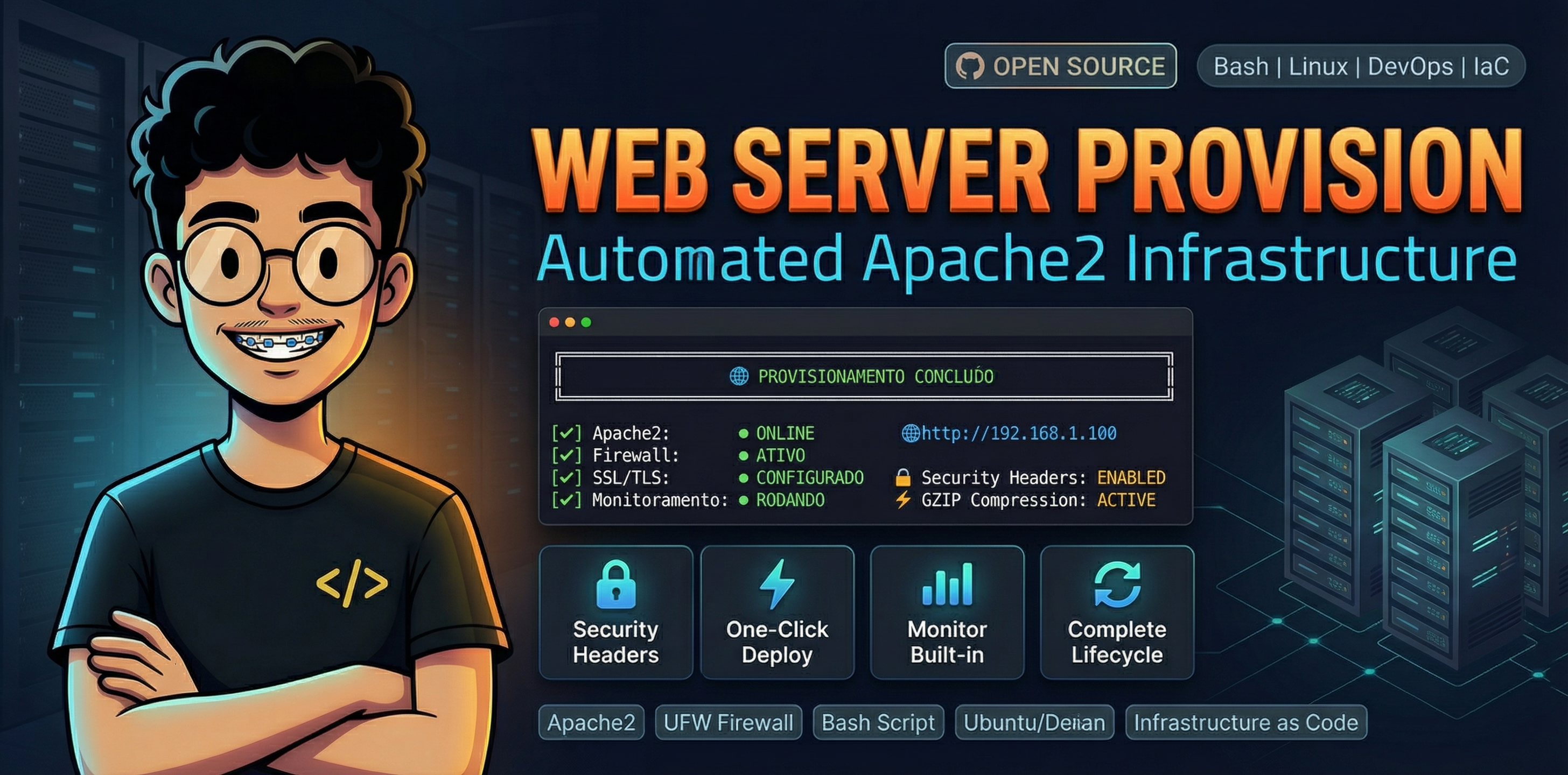The width and height of the screenshot is (1568, 775).
Task: Click the Bash Script tag pill
Action: [x=879, y=723]
